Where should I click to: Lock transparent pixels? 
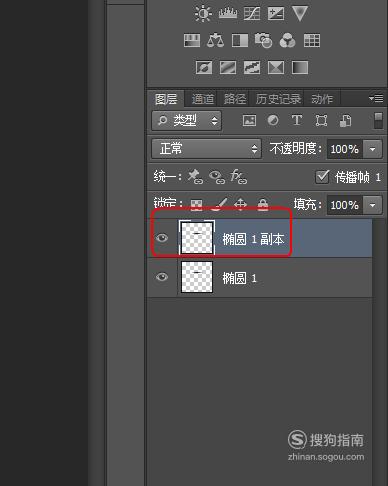pos(196,204)
